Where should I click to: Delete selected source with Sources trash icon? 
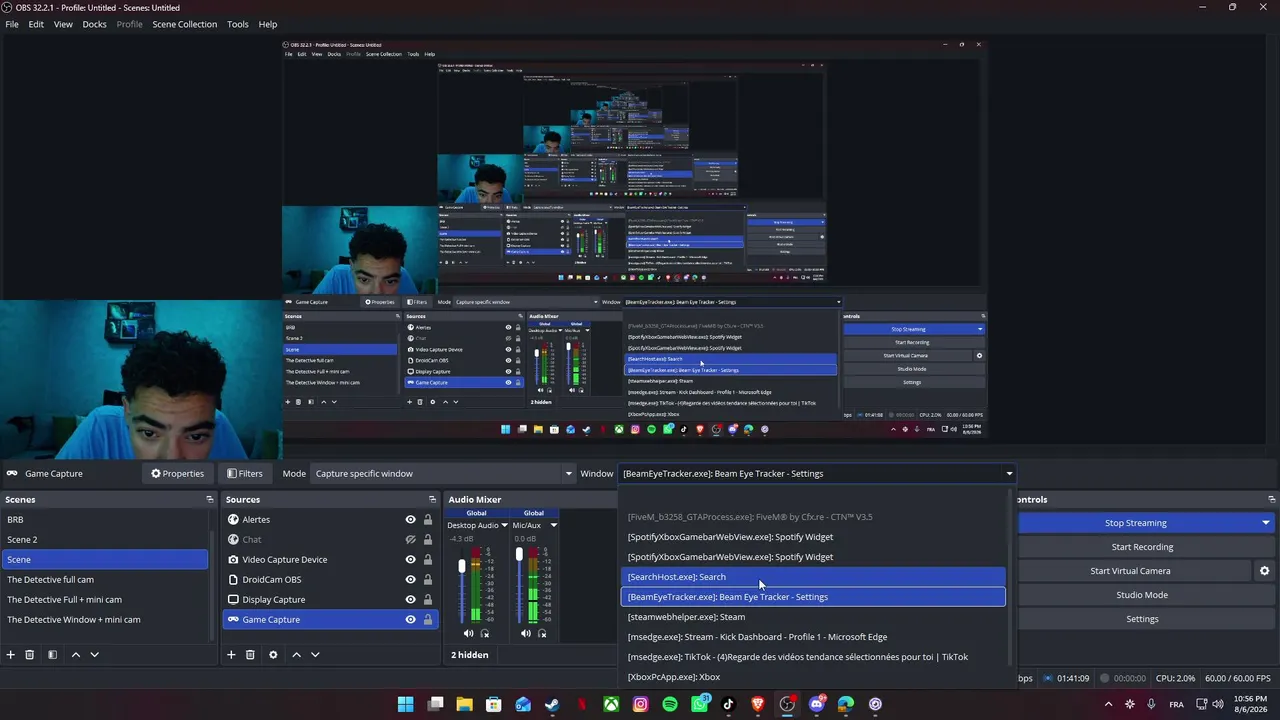(x=250, y=655)
